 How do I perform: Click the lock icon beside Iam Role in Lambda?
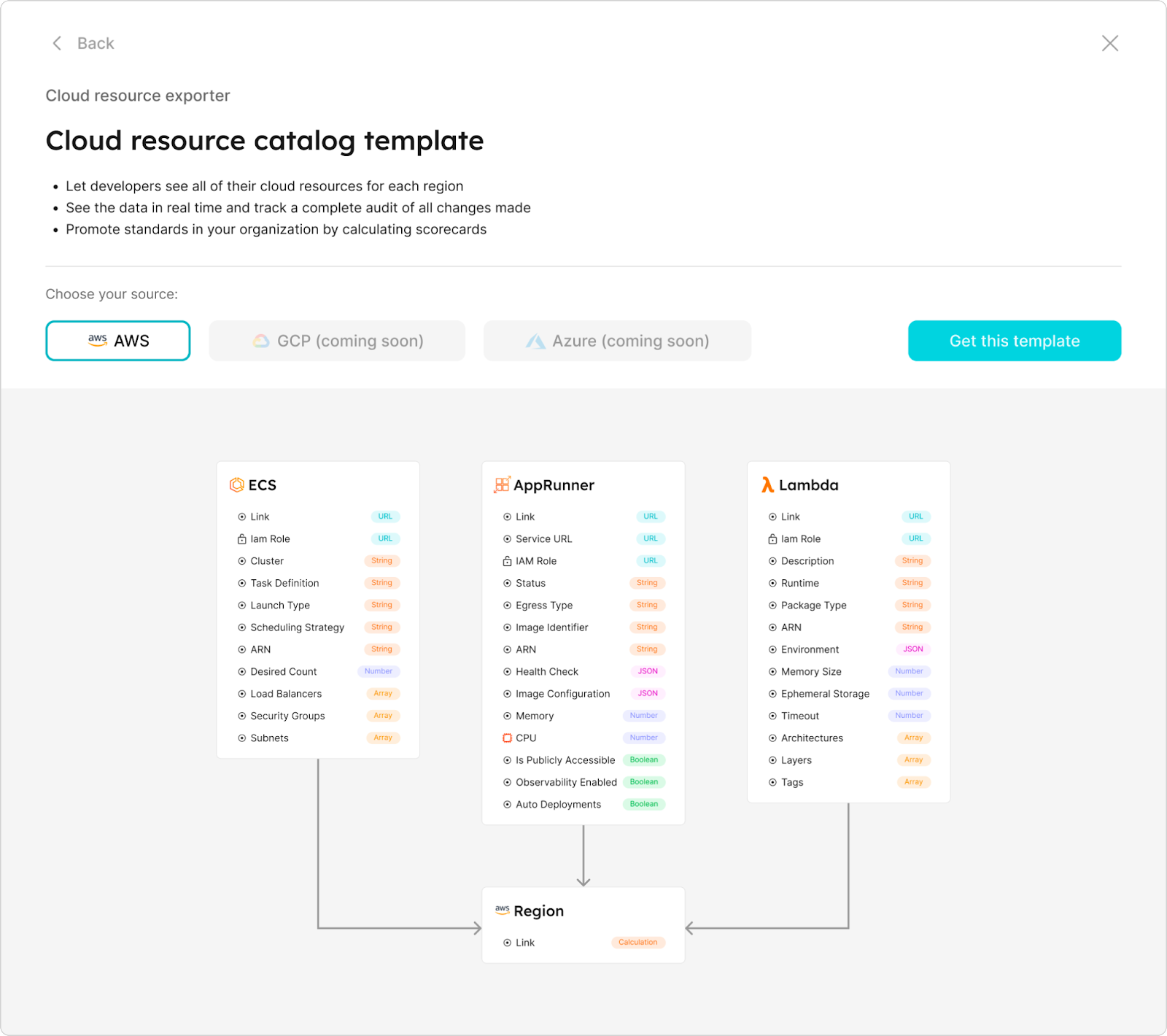772,539
